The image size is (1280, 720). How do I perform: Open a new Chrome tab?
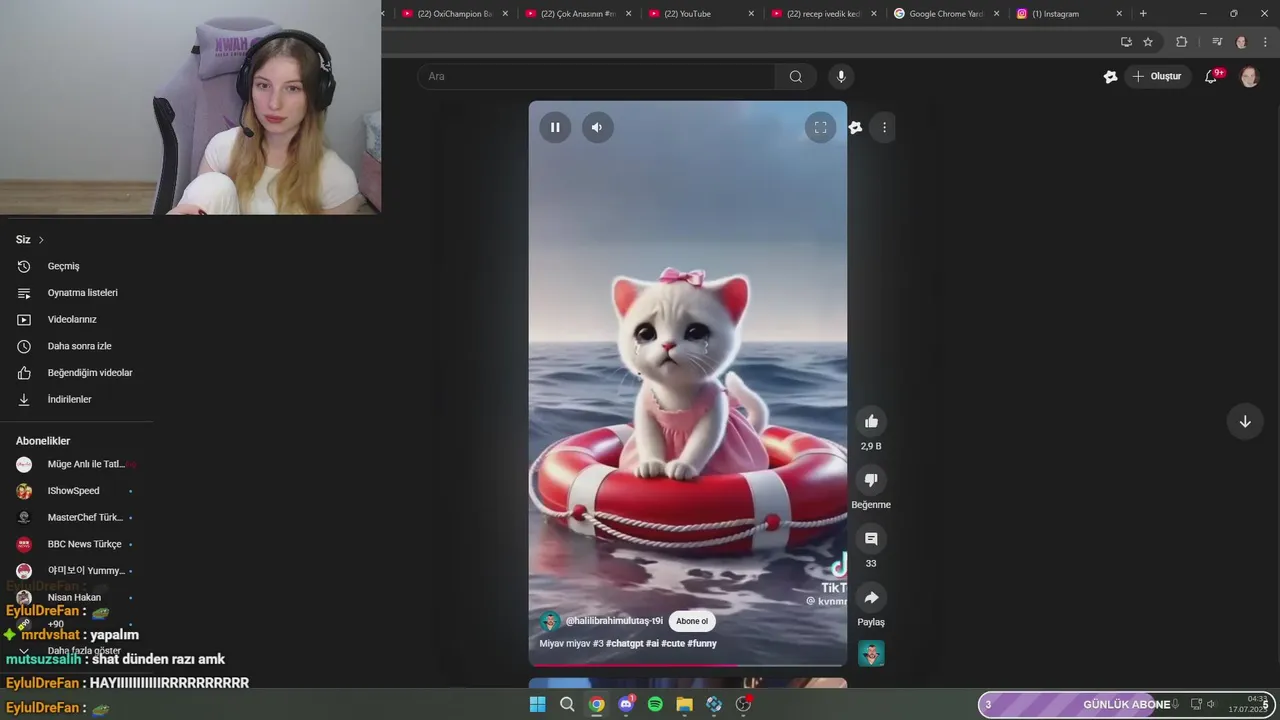(1143, 14)
